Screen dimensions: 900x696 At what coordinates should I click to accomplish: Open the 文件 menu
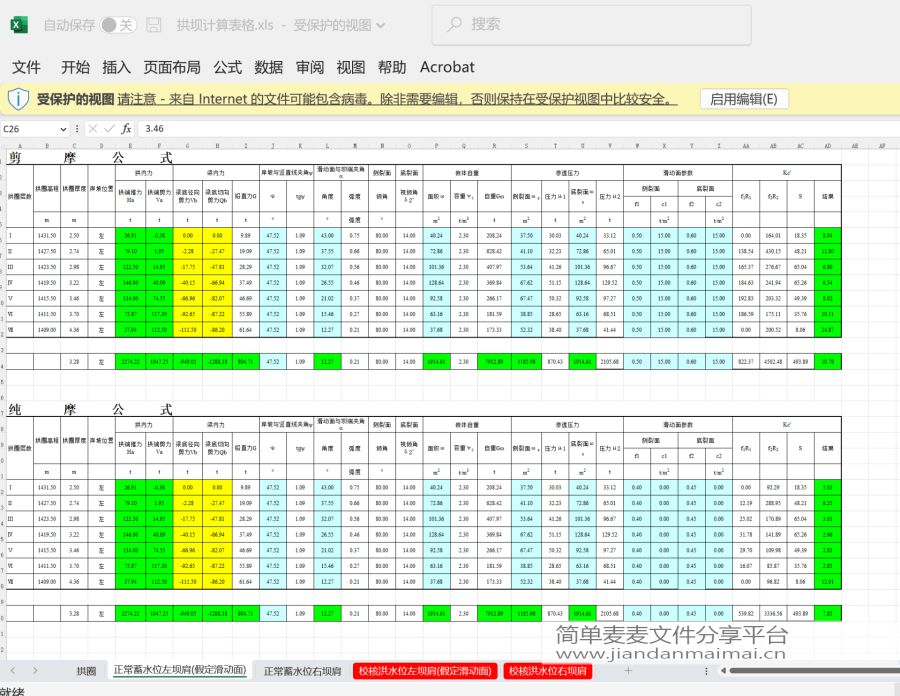click(26, 67)
